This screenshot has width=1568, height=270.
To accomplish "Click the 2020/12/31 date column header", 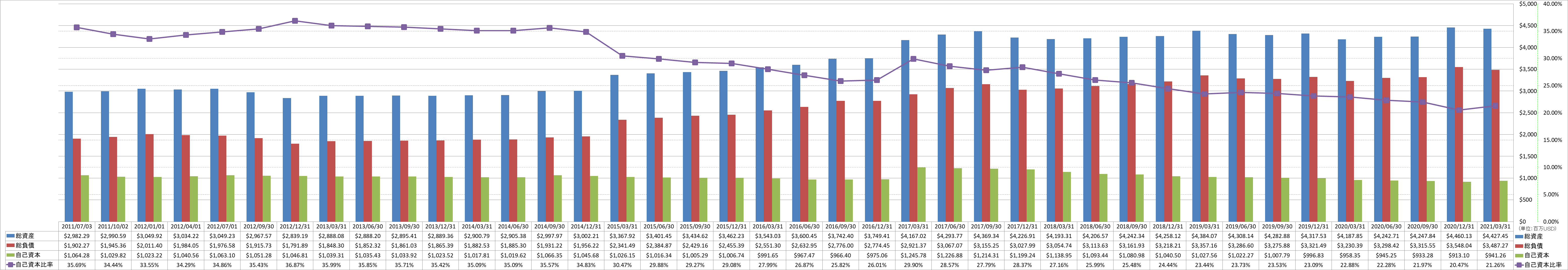I will (x=1458, y=226).
